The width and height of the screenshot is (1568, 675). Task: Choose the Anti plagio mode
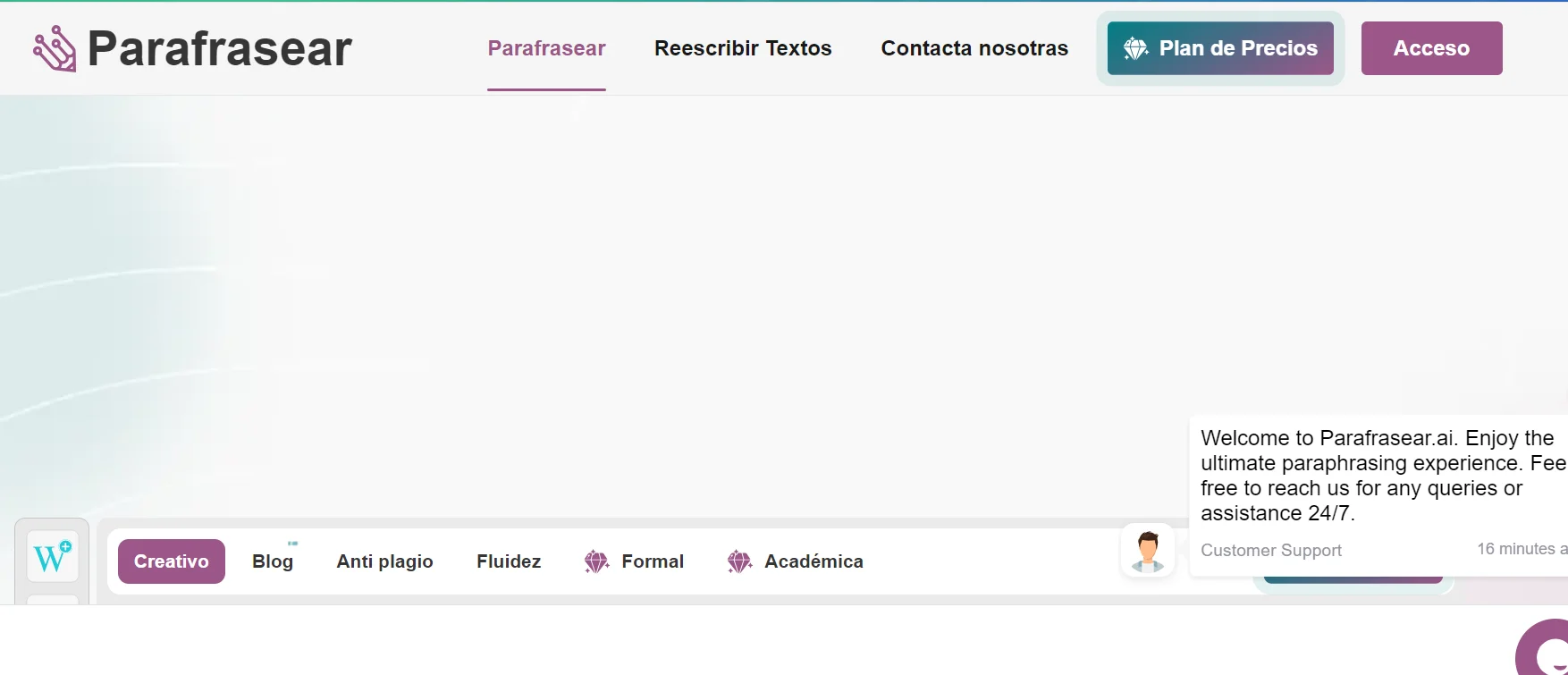coord(384,561)
